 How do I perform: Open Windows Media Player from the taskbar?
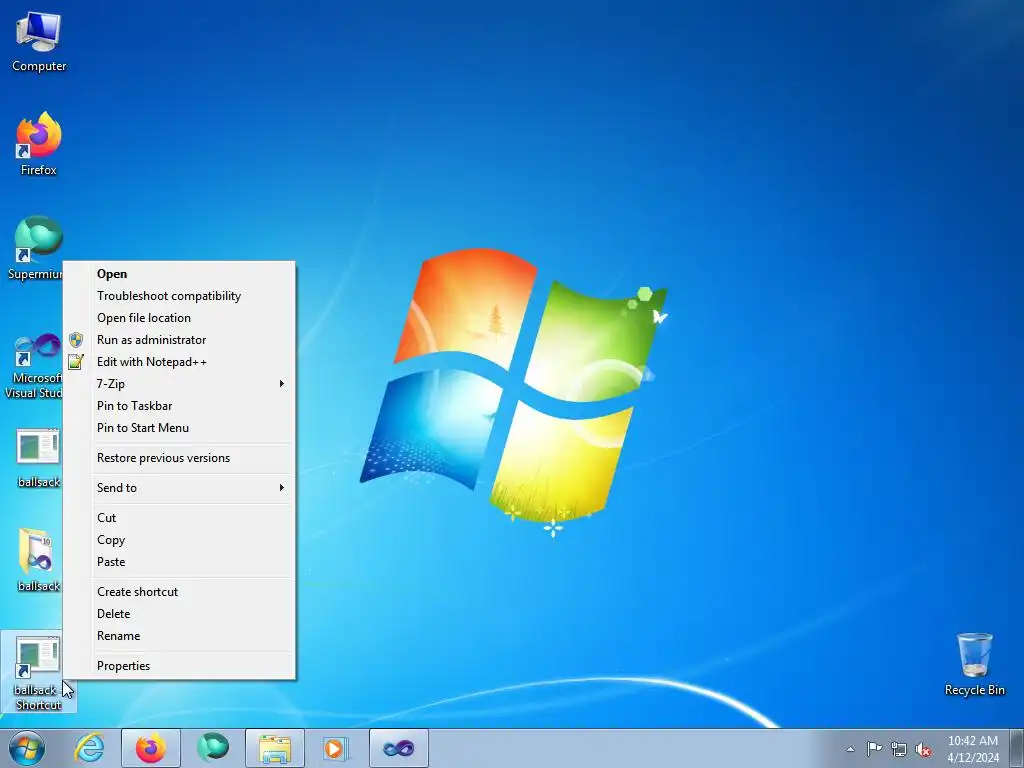336,748
